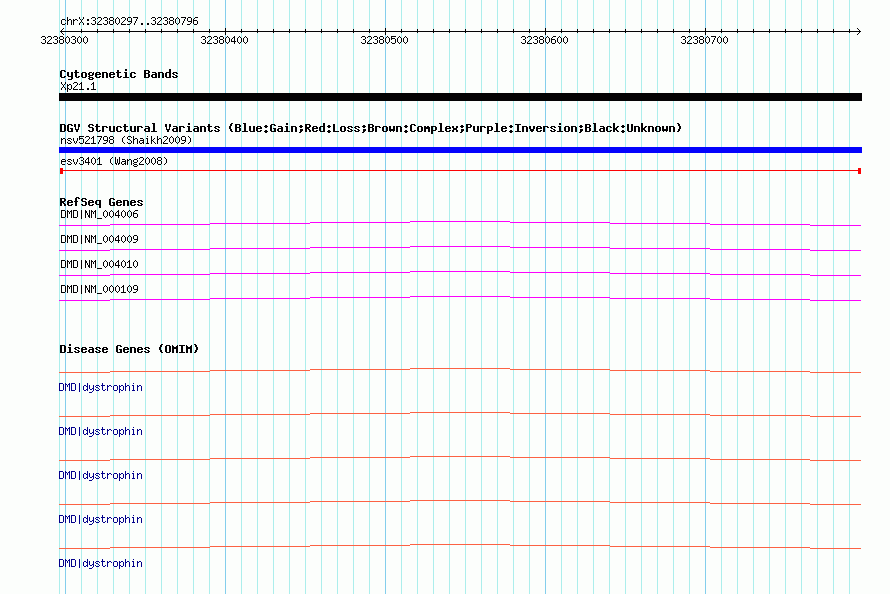Click the chrX:32380297..32380796 coordinate label
The image size is (890, 594).
129,21
